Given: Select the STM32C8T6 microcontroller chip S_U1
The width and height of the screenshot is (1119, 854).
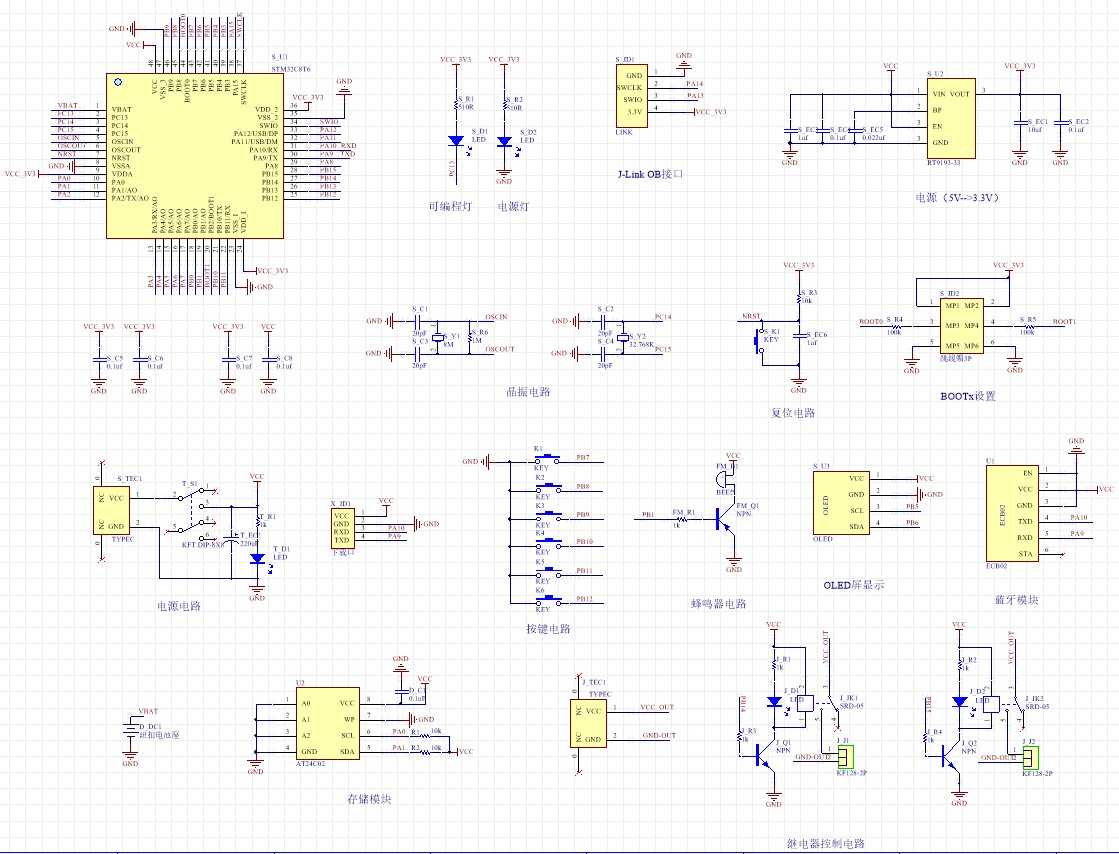Looking at the screenshot, I should coord(194,155).
